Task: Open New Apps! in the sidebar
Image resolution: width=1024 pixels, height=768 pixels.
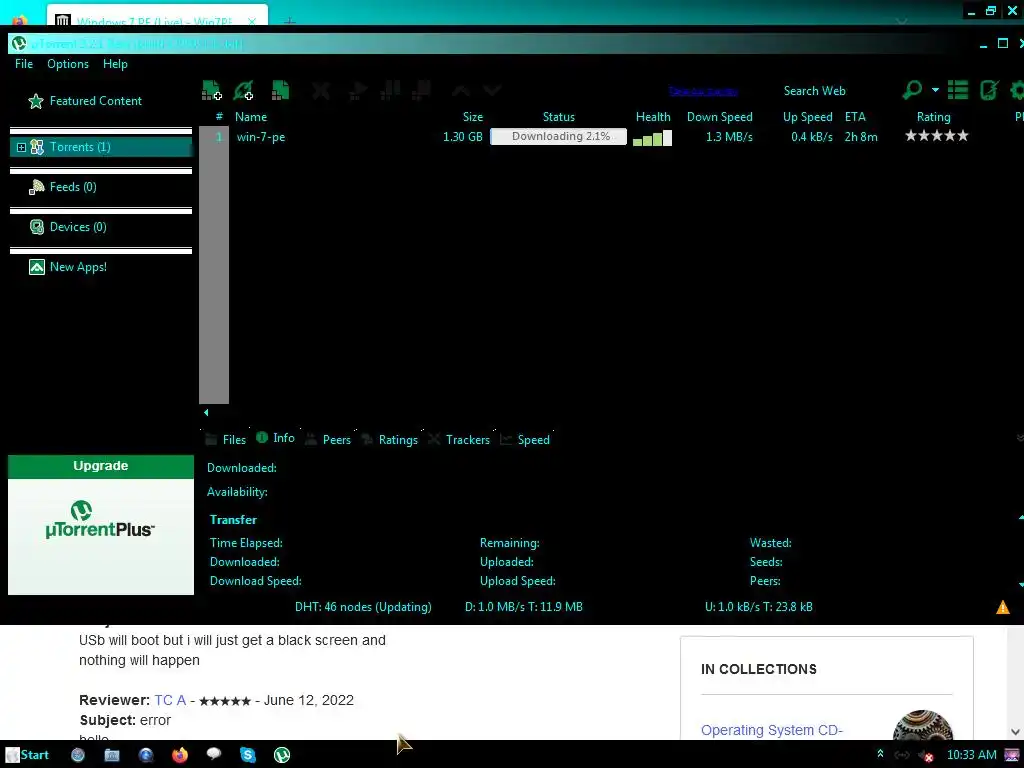Action: pos(78,266)
